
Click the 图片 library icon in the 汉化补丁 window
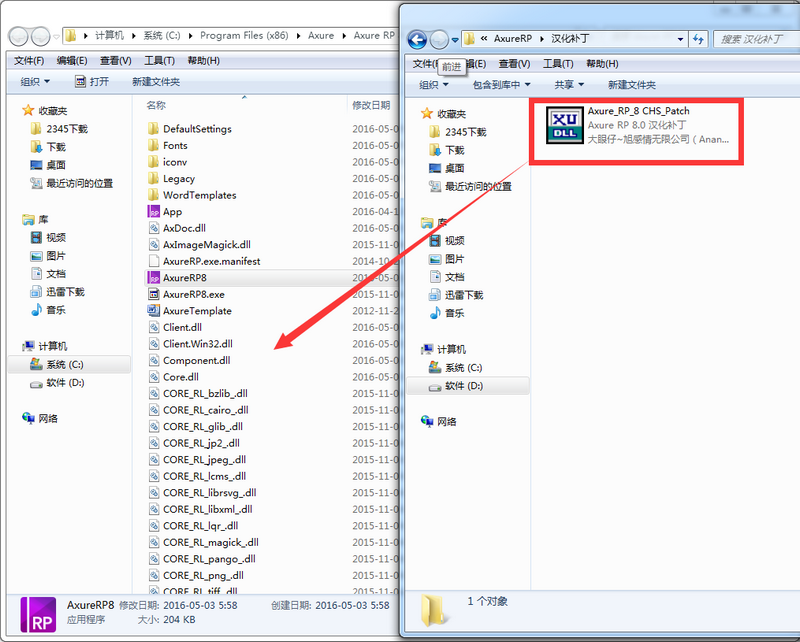(435, 259)
